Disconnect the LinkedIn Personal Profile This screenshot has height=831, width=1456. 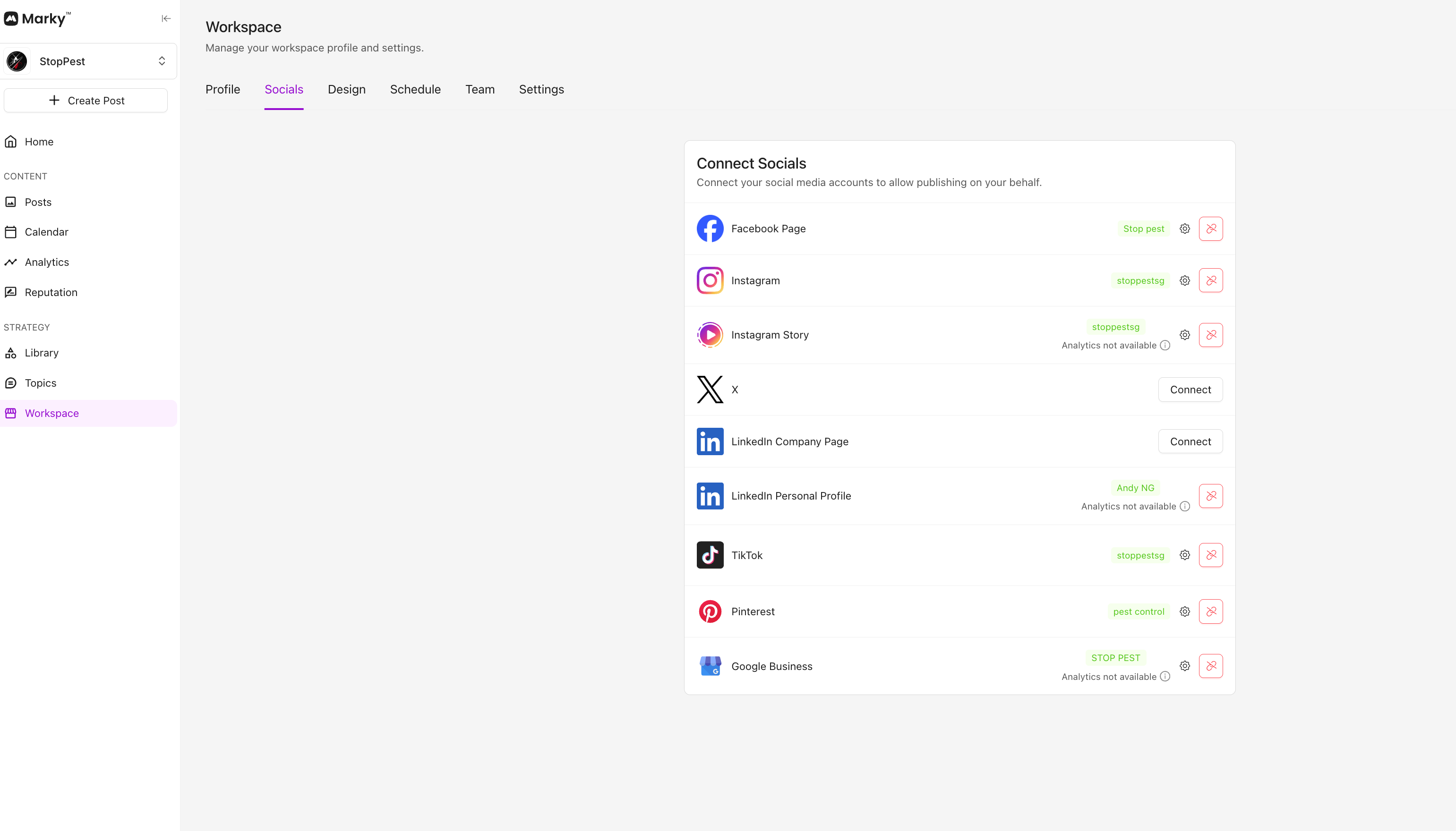click(x=1210, y=496)
